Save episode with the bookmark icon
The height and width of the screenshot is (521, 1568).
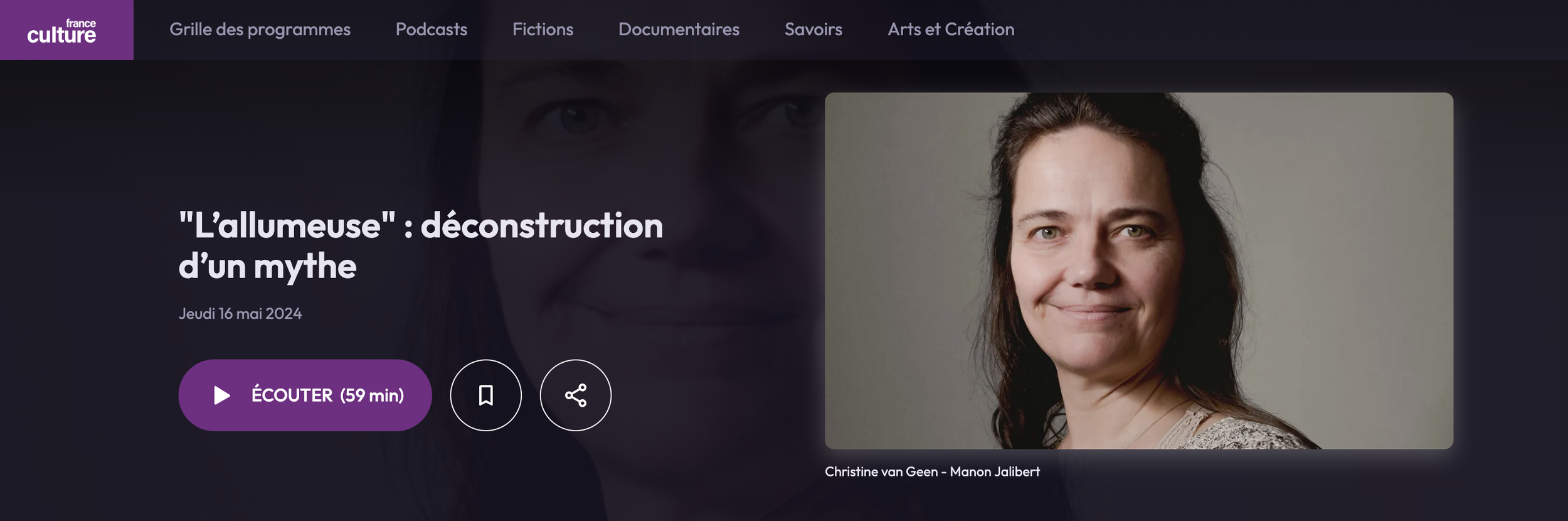[485, 395]
